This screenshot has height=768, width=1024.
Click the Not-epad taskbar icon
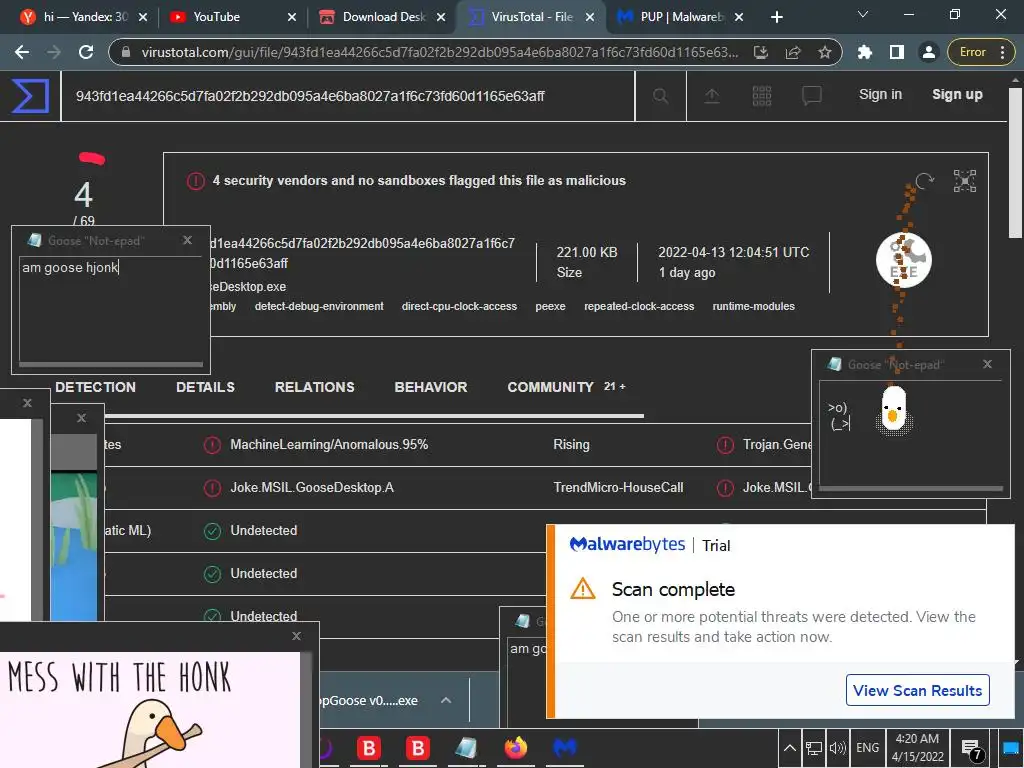(466, 748)
